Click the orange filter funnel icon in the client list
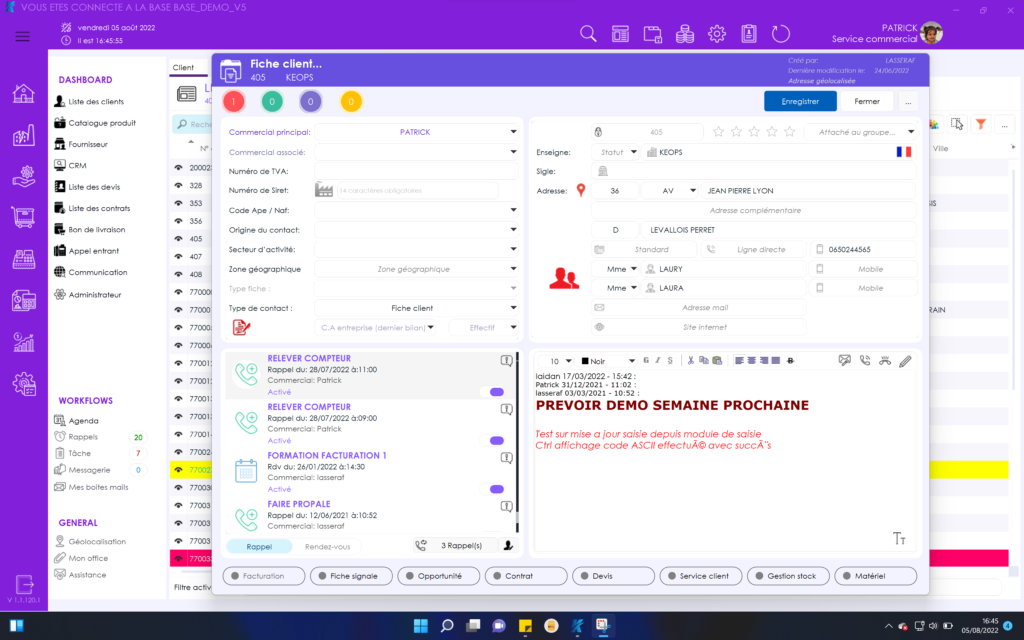1024x640 pixels. tap(980, 124)
